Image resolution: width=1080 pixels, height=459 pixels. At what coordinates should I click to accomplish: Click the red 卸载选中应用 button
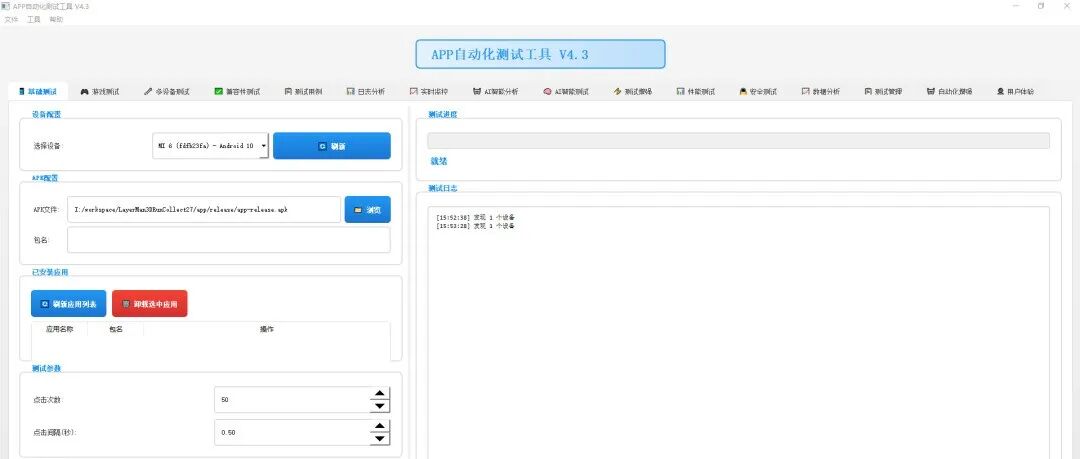(x=149, y=303)
